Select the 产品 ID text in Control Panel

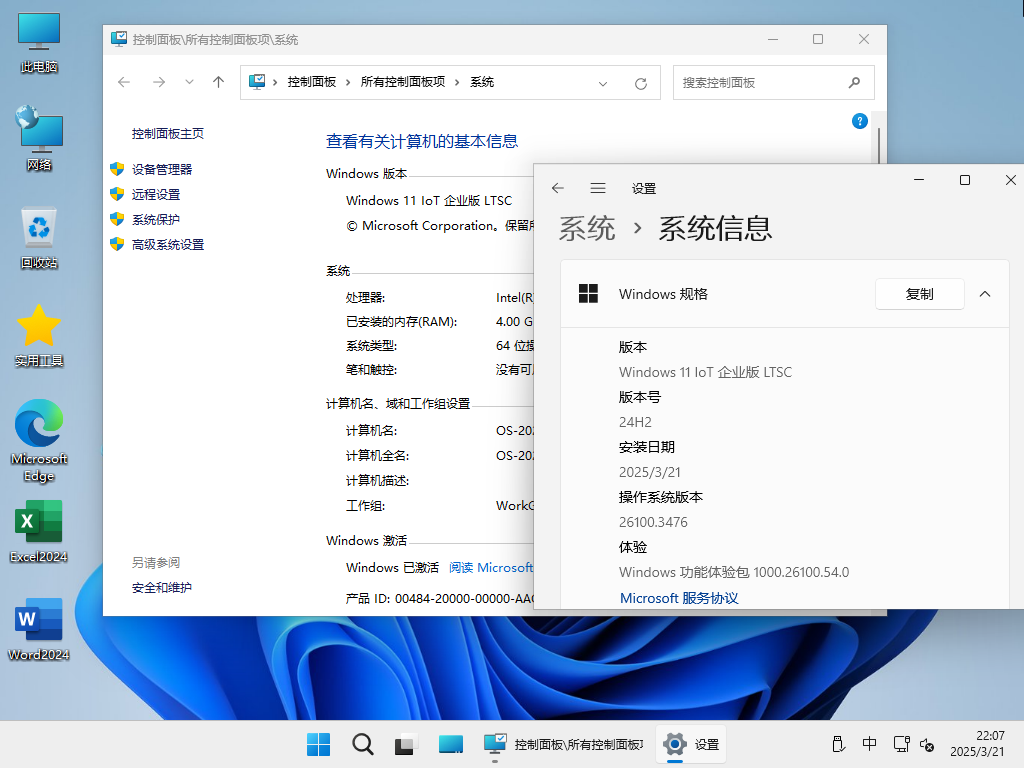(x=440, y=598)
